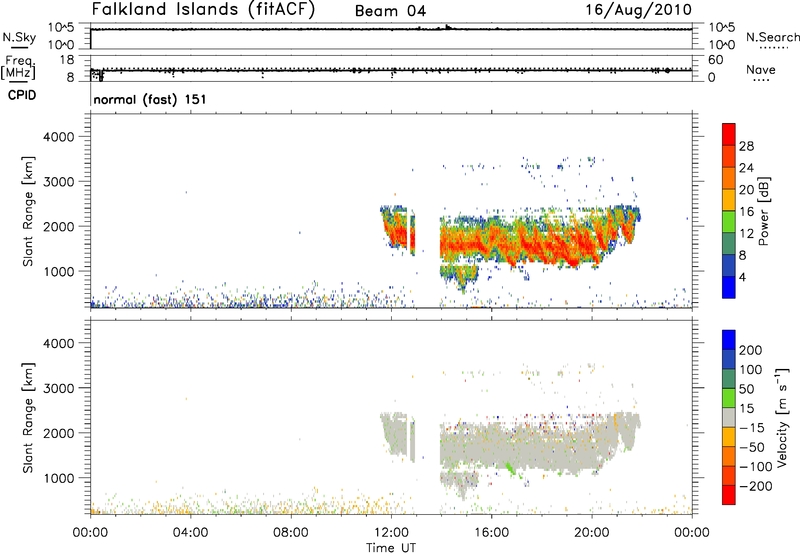Click the "Falkland Islands (fitACF)" plot title
The image size is (800, 554).
click(x=203, y=10)
